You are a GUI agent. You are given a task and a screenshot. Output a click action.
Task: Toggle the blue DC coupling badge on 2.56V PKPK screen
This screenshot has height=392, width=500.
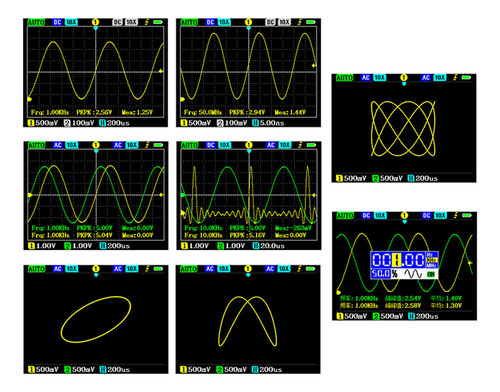tap(57, 22)
